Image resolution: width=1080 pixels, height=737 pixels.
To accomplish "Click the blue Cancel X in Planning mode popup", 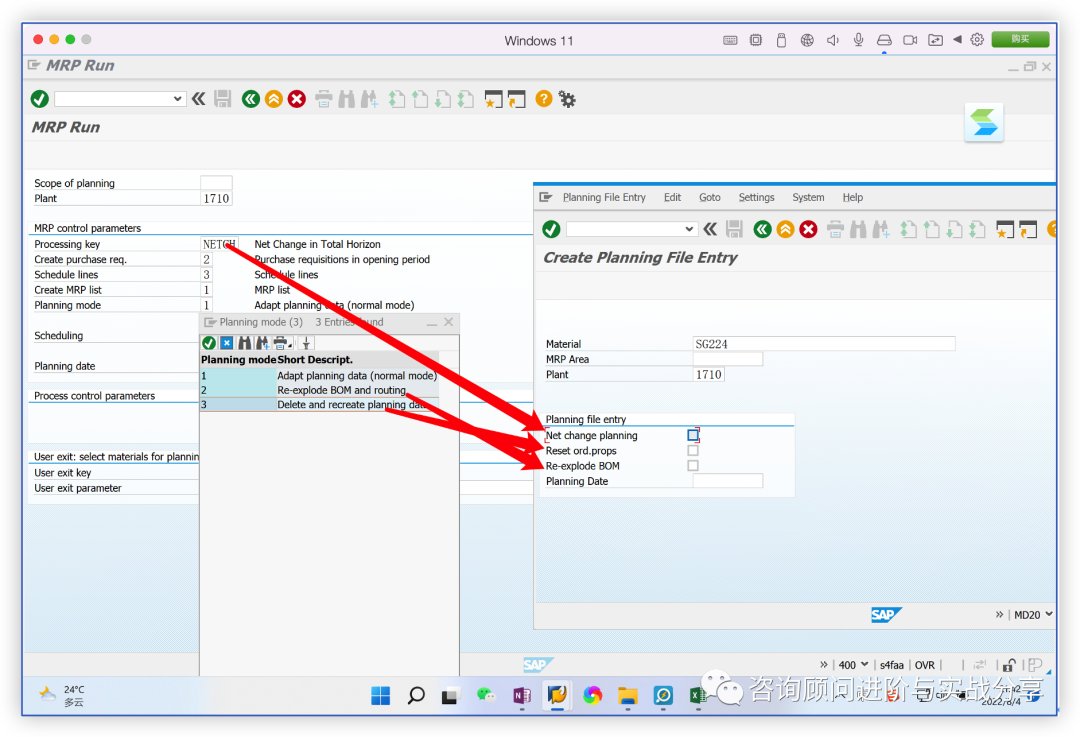I will 227,342.
